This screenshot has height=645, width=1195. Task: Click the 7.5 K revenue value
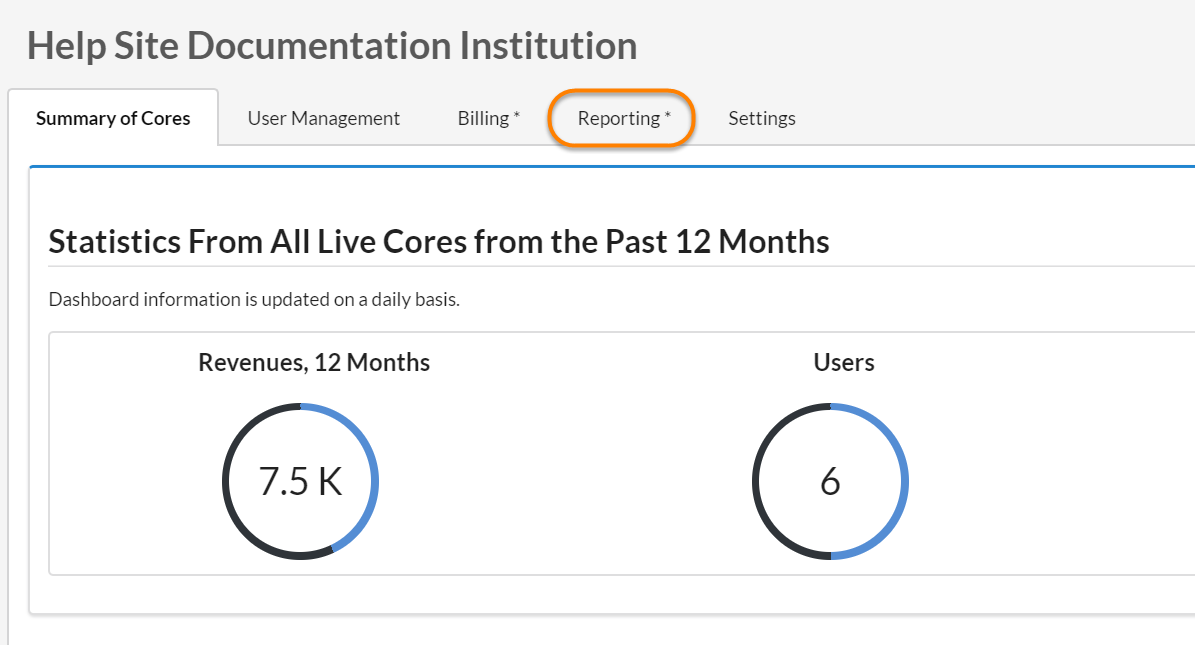pos(300,482)
